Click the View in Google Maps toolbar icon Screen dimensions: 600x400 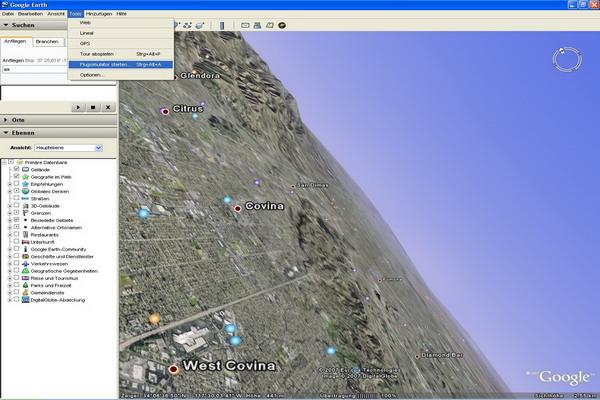coord(270,25)
